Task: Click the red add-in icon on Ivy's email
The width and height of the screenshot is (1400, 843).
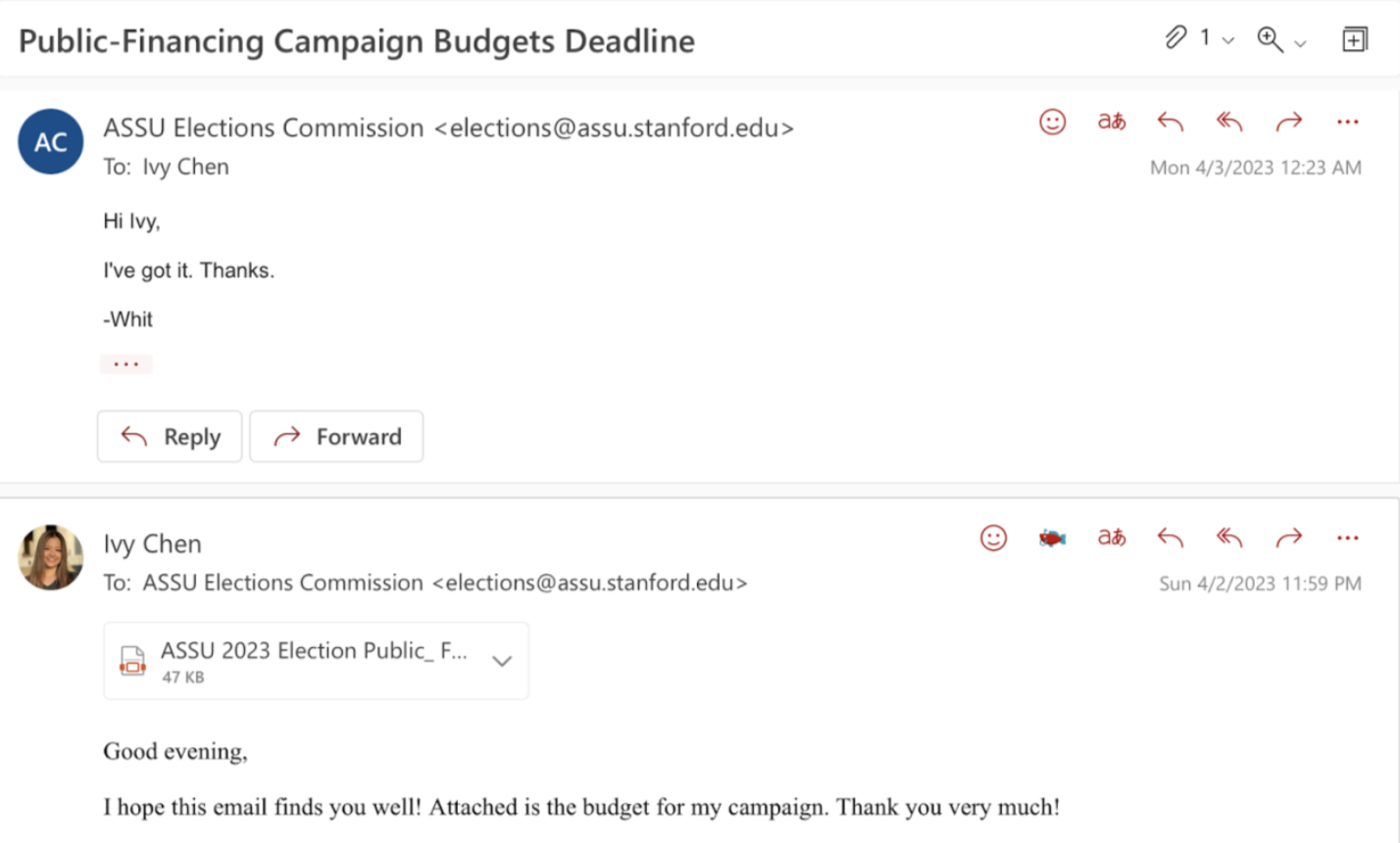Action: coord(1052,537)
